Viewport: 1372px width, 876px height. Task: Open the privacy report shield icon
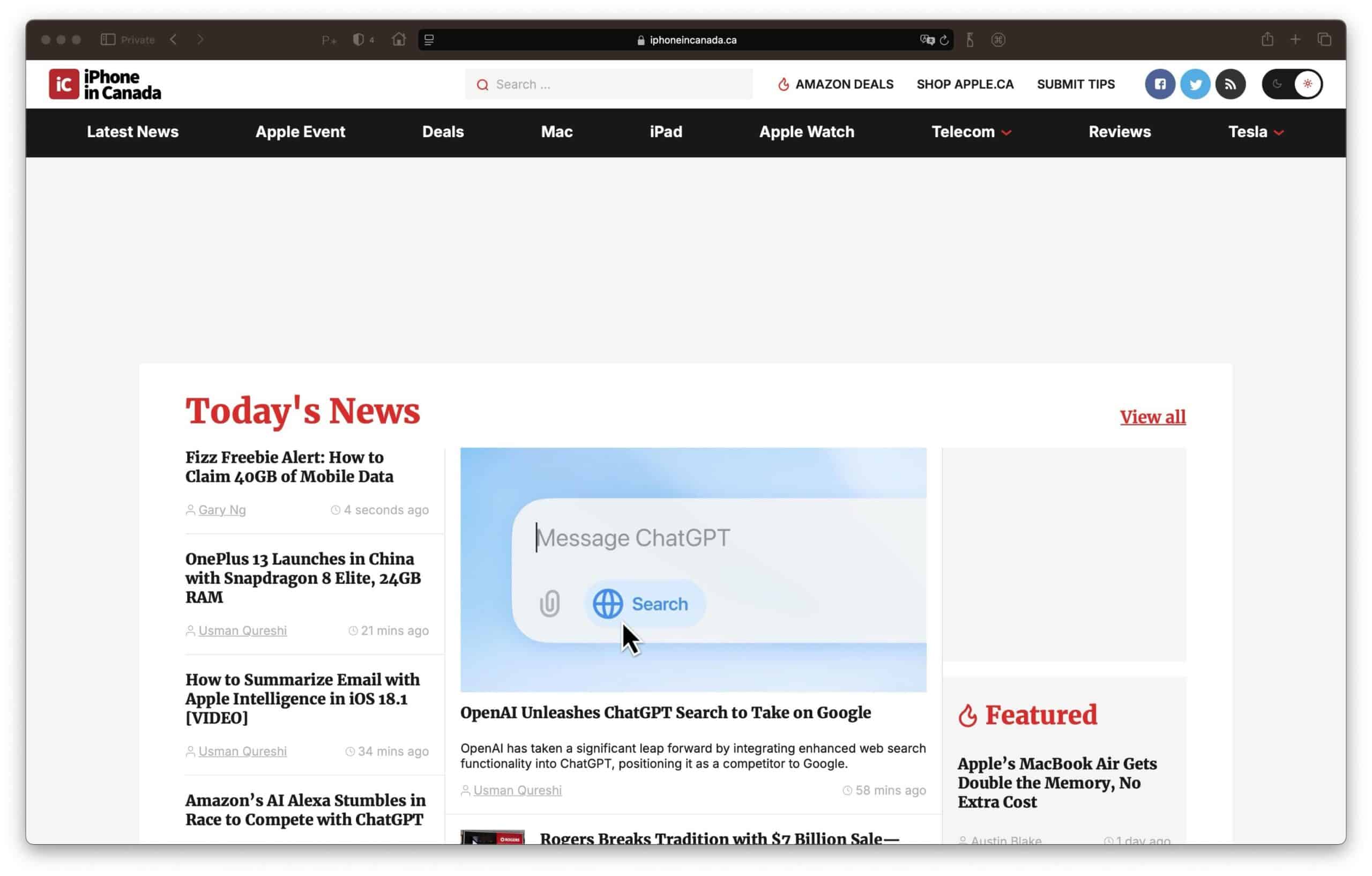pos(359,40)
